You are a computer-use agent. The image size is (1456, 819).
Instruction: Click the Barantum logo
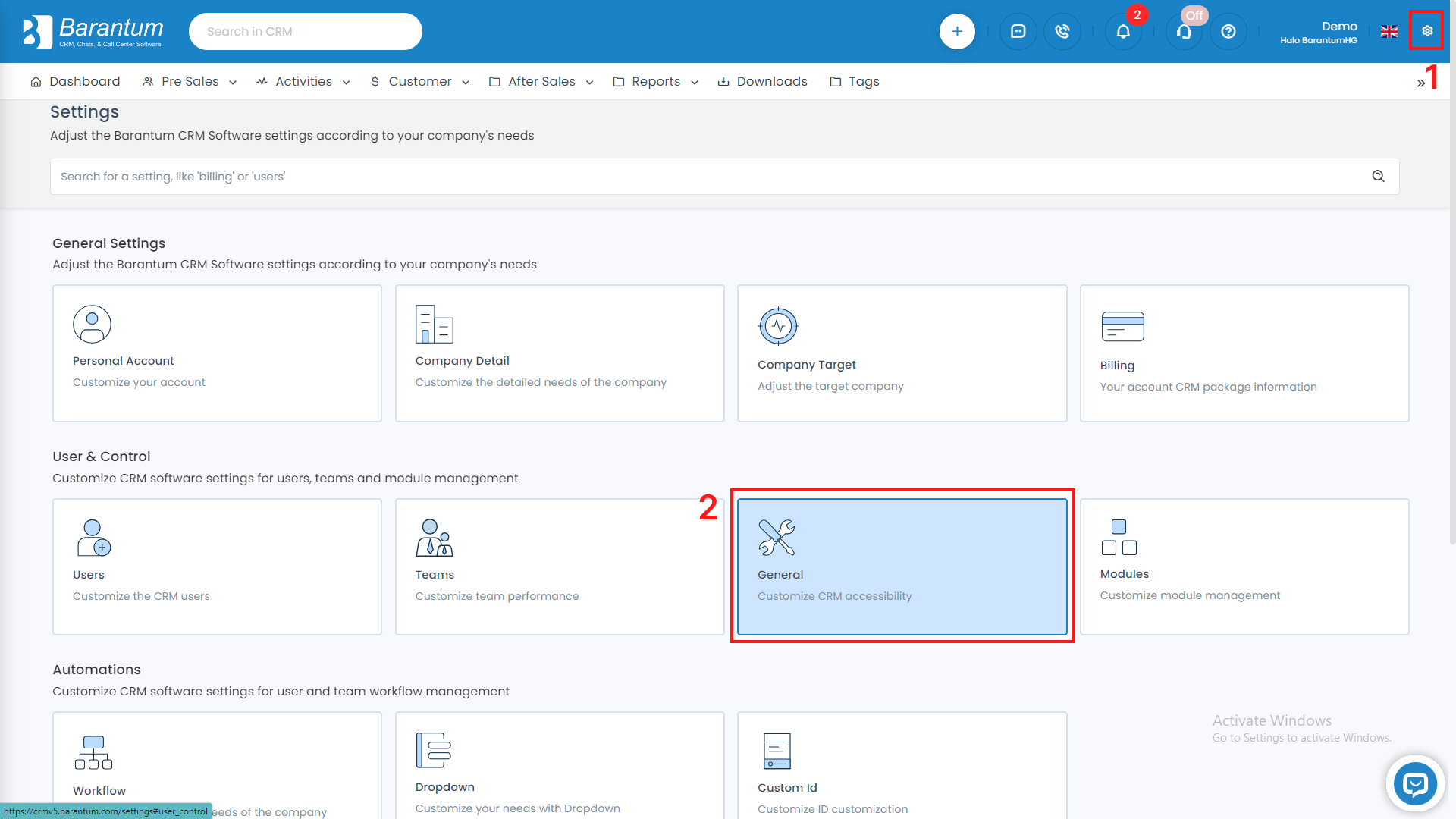point(93,31)
